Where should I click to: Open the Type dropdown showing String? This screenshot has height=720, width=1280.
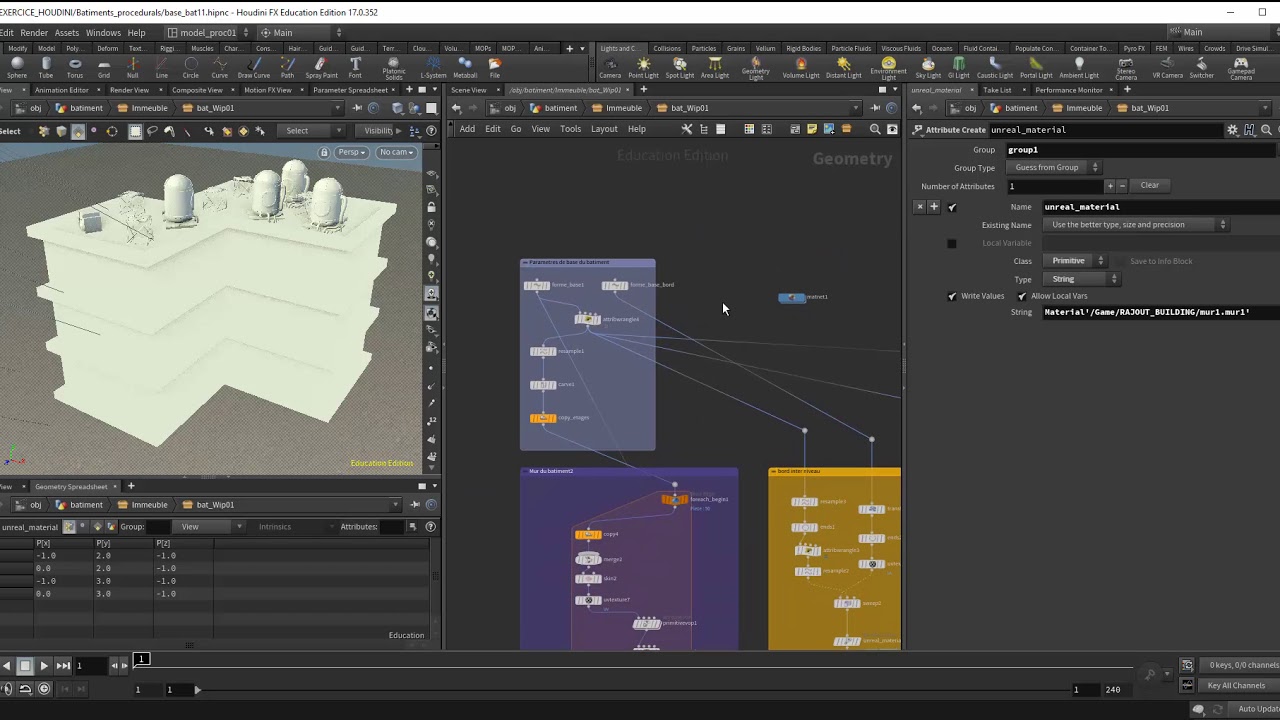coord(1083,279)
